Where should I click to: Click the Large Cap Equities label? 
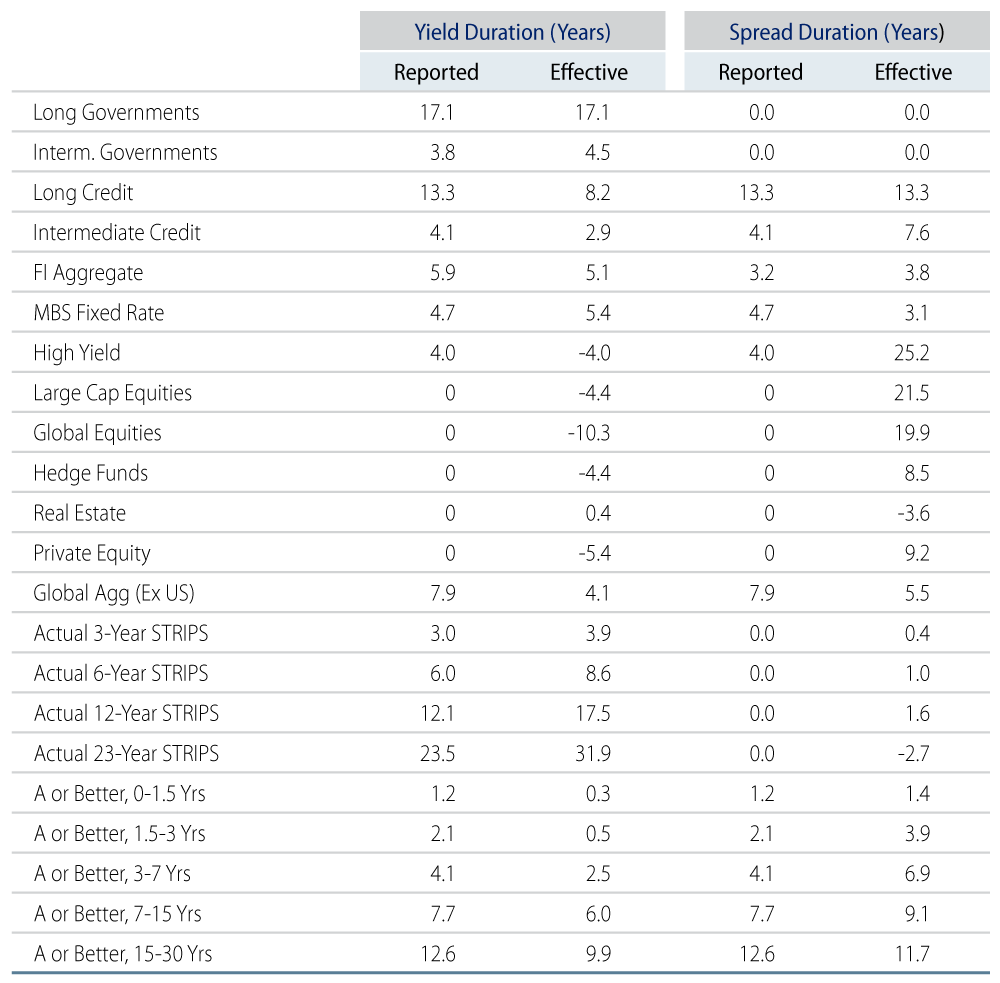tap(112, 393)
